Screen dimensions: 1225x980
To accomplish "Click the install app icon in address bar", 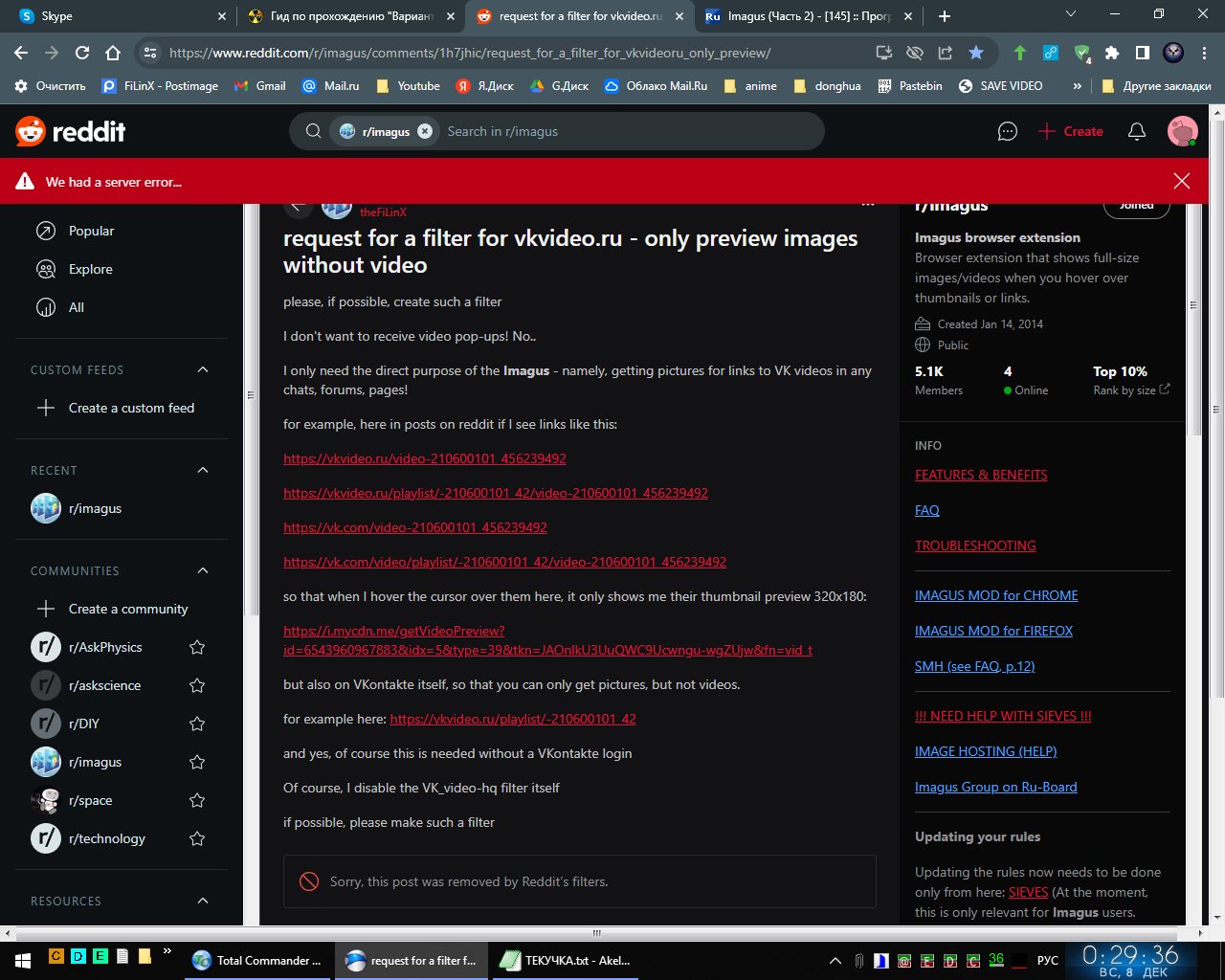I will [884, 53].
